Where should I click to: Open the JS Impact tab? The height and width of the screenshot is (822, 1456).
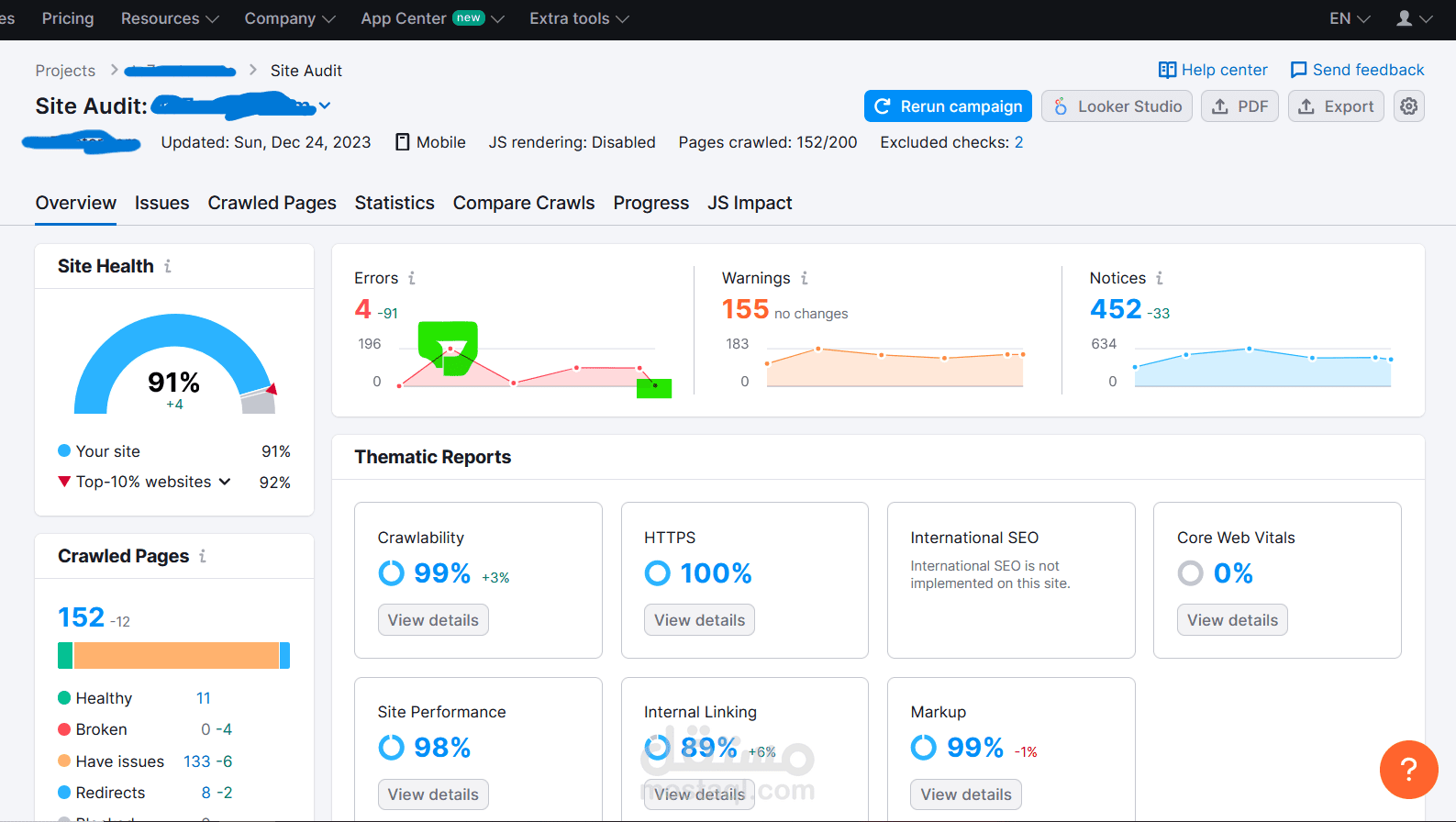[x=750, y=203]
